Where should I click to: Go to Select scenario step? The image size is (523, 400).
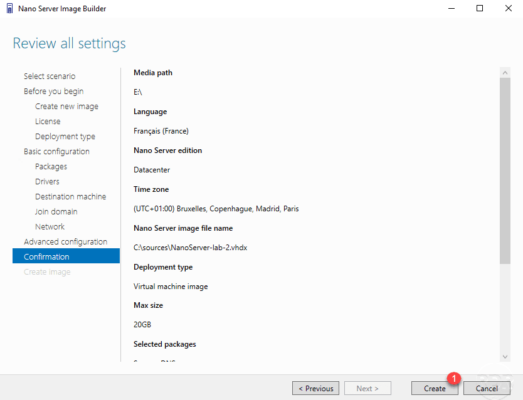tap(49, 76)
